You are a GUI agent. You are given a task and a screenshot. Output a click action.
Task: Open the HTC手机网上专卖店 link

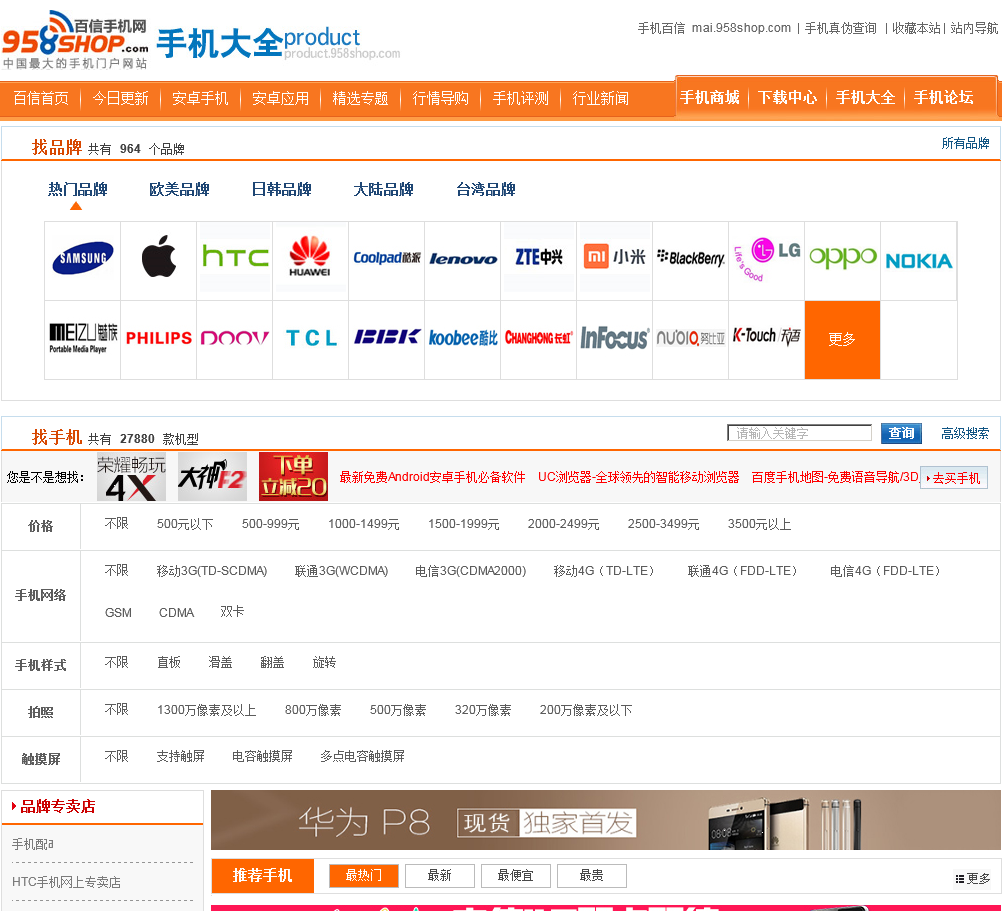click(66, 882)
